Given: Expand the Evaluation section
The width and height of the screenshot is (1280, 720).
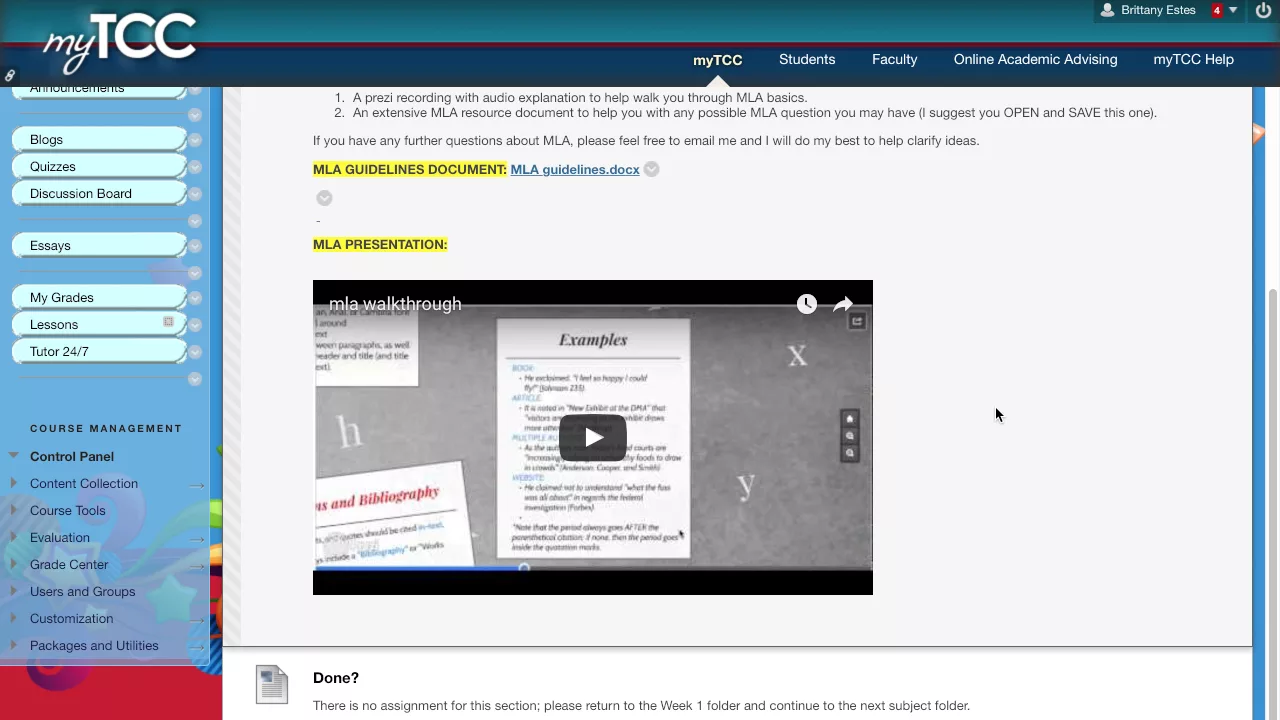Looking at the screenshot, I should (13, 537).
